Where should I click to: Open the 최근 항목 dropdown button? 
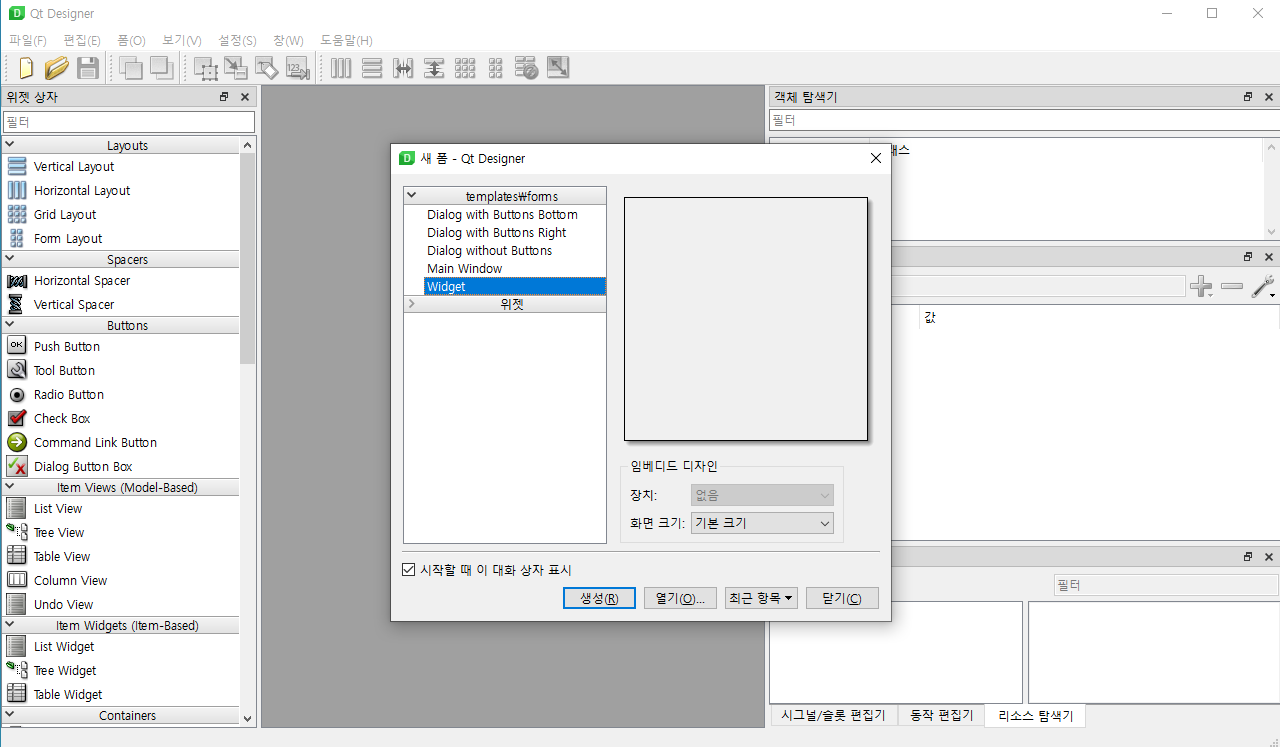(761, 598)
